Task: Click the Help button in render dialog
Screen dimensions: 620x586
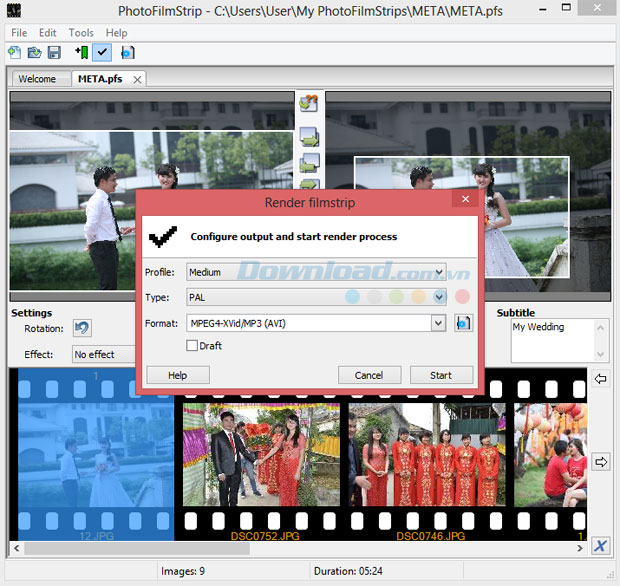Action: pos(178,375)
